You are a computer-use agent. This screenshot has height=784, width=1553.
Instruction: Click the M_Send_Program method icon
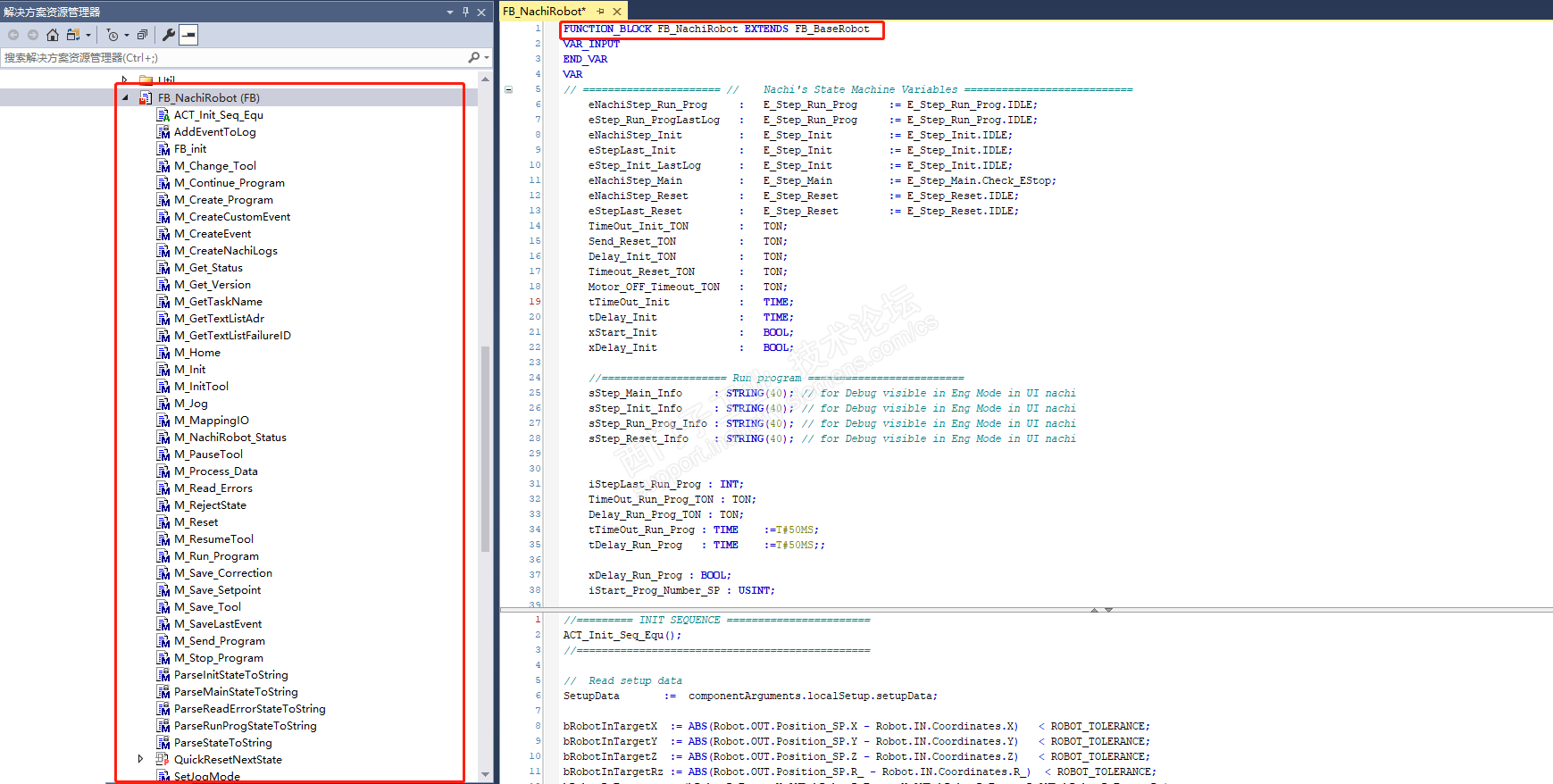[163, 641]
